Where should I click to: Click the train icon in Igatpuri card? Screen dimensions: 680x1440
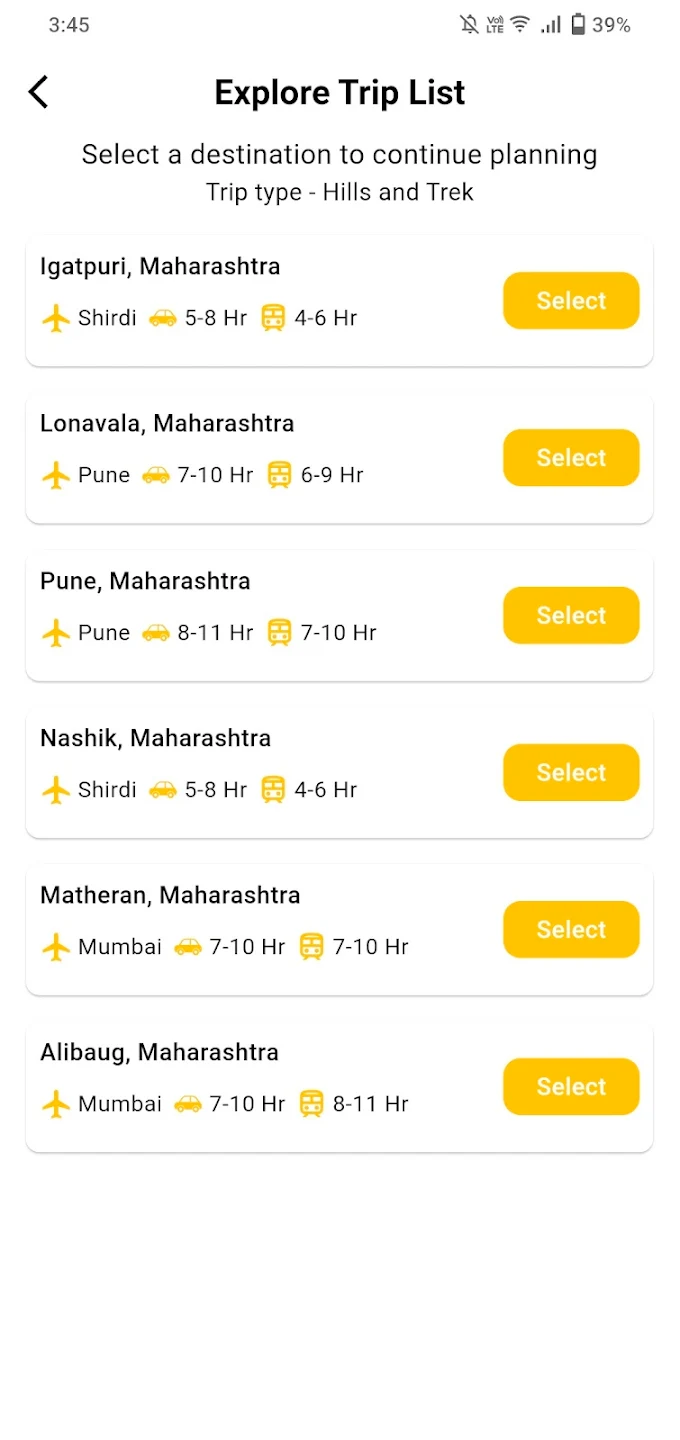coord(273,319)
